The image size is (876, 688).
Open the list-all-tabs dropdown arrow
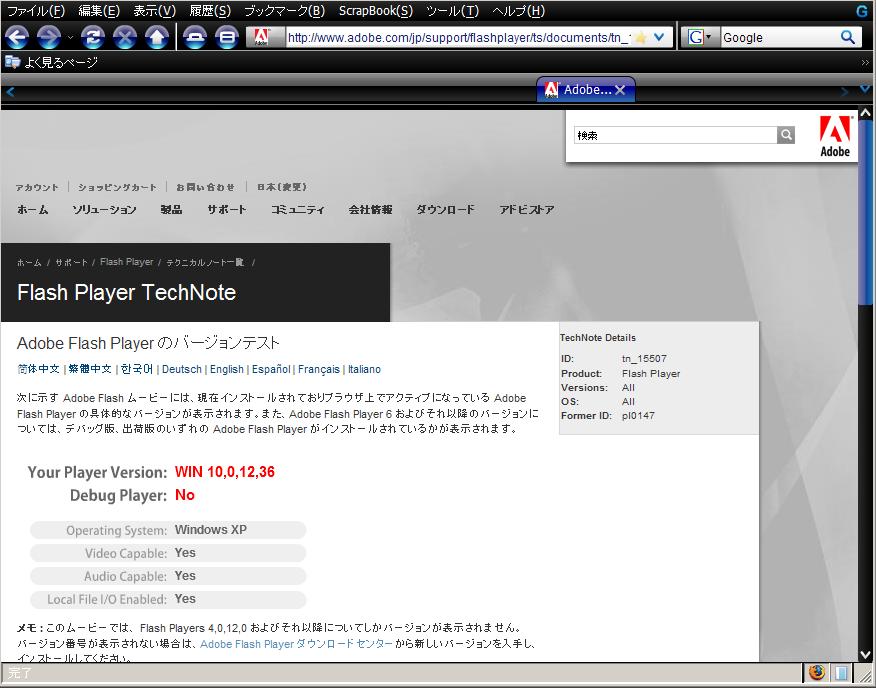pos(865,89)
